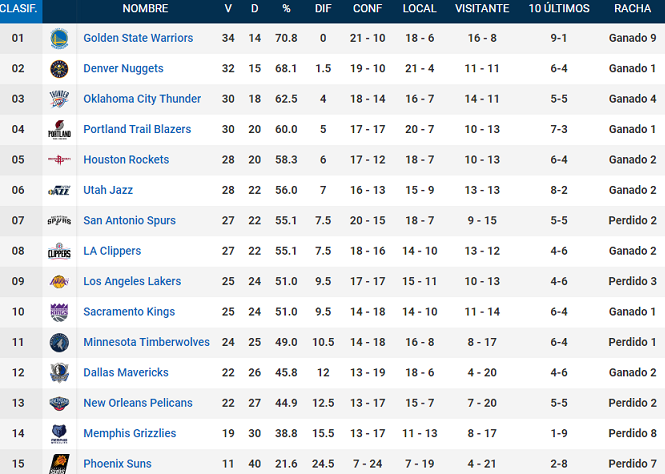Image resolution: width=665 pixels, height=474 pixels.
Task: Open the Sacramento Kings logo
Action: pos(59,312)
